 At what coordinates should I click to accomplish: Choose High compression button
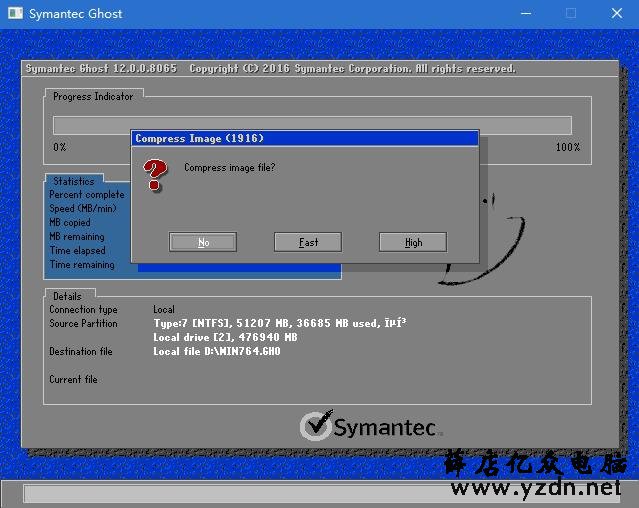point(413,242)
